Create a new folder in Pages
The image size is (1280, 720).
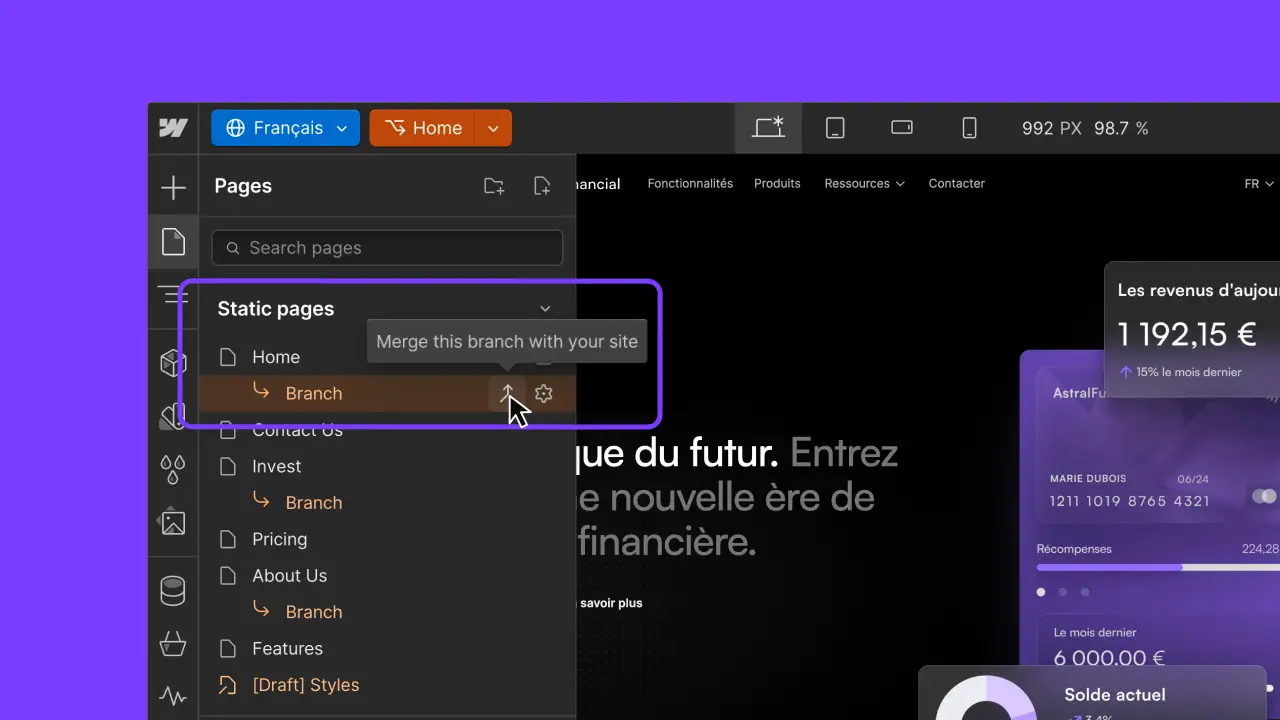pos(493,185)
